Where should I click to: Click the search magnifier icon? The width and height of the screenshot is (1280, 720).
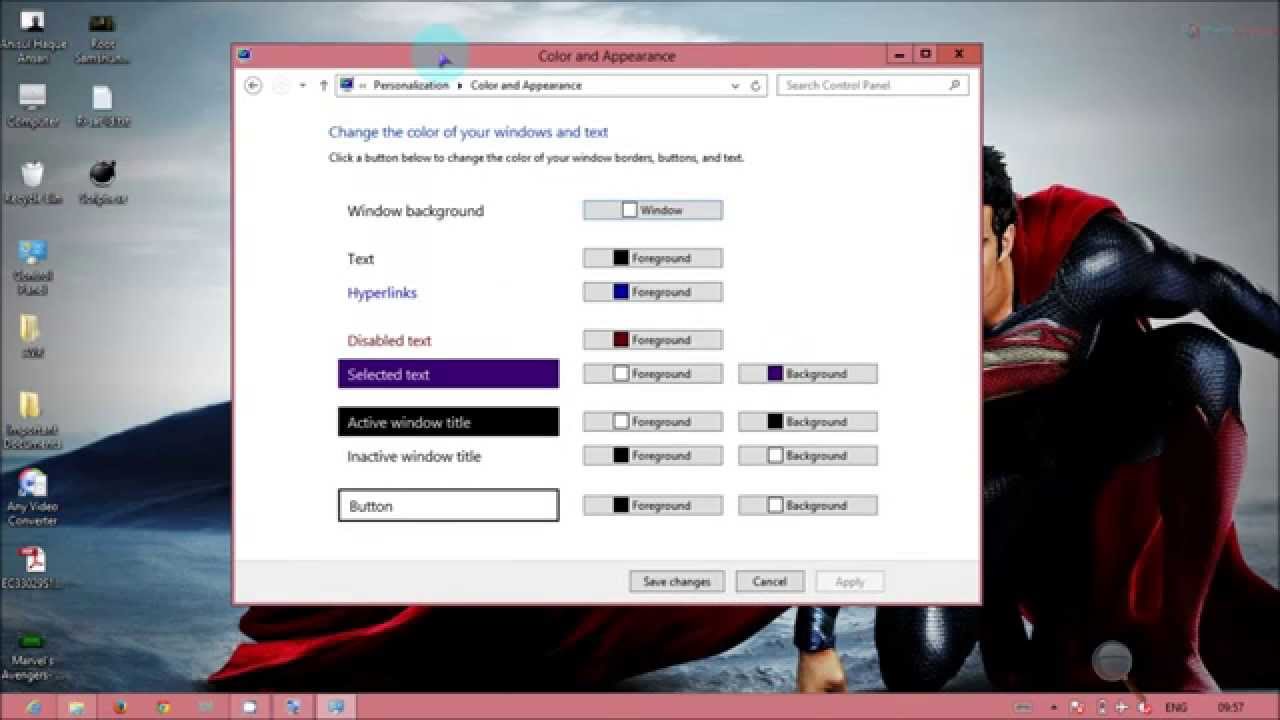click(x=955, y=86)
